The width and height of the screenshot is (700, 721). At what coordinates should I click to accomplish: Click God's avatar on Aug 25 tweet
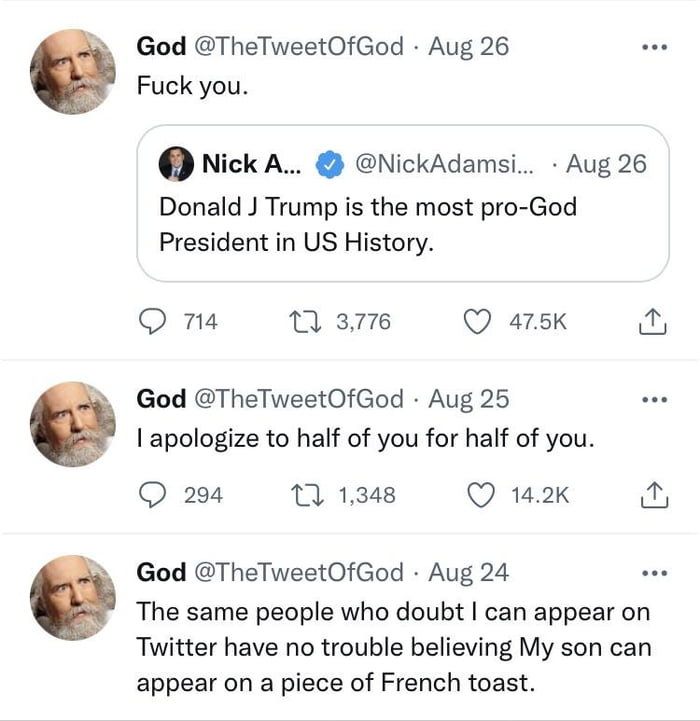[x=72, y=424]
